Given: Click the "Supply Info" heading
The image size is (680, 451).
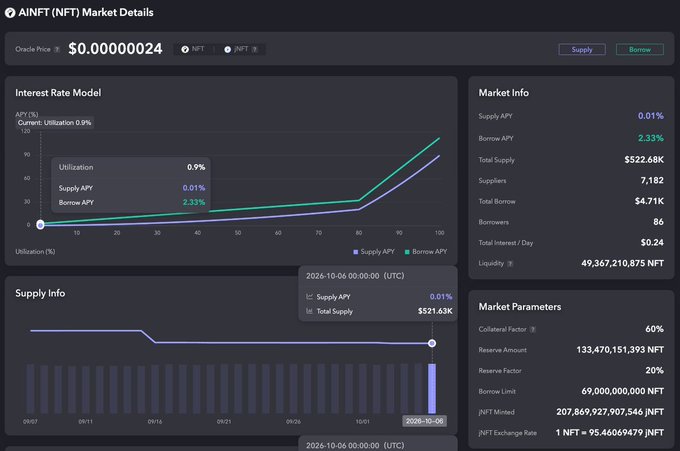Looking at the screenshot, I should tap(40, 294).
